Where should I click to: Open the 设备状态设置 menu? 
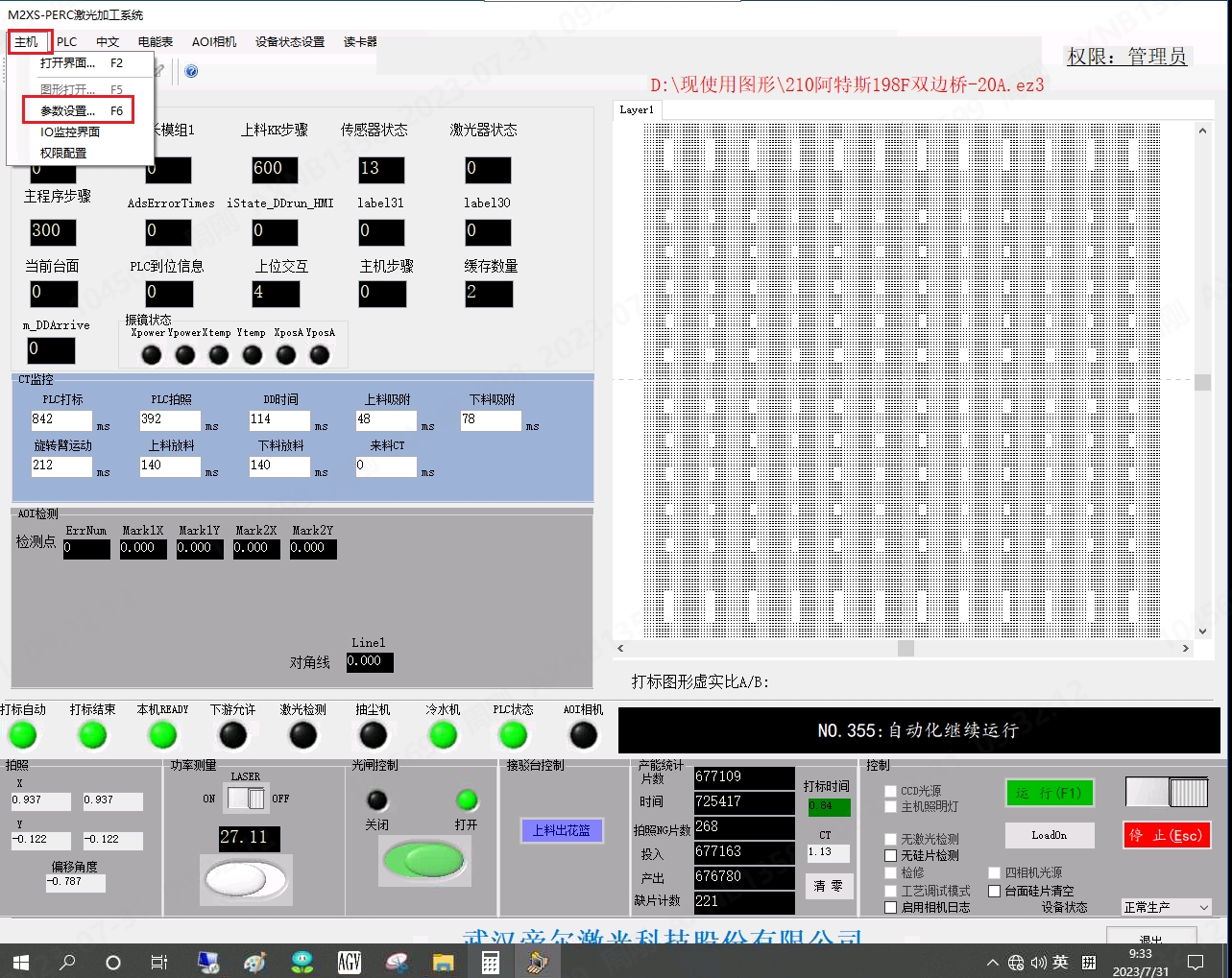[290, 42]
